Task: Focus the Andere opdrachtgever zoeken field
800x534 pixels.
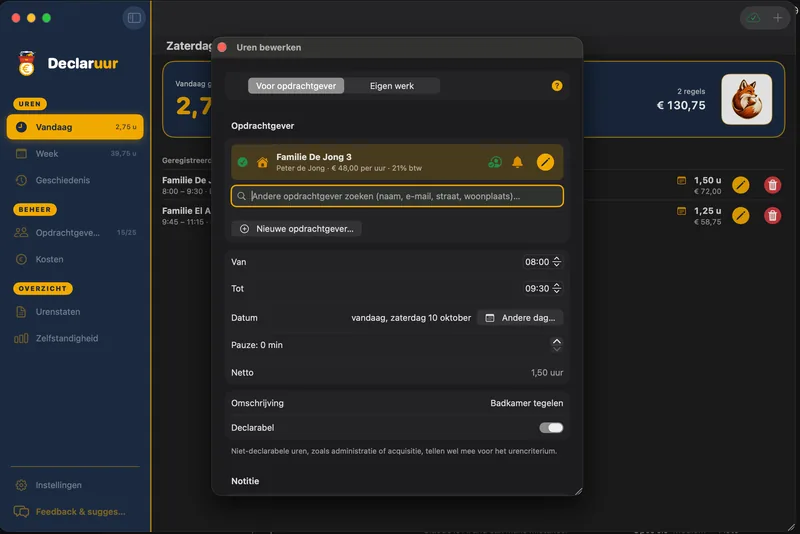Action: (397, 196)
